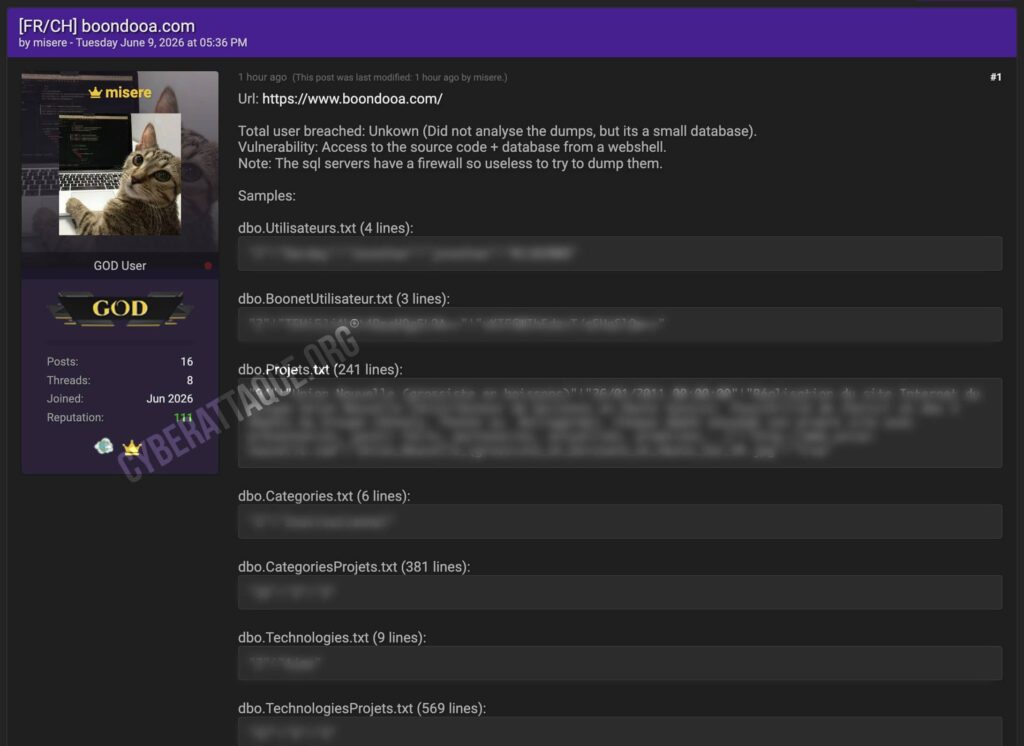Click the dbo.Projets.txt code block

point(620,423)
